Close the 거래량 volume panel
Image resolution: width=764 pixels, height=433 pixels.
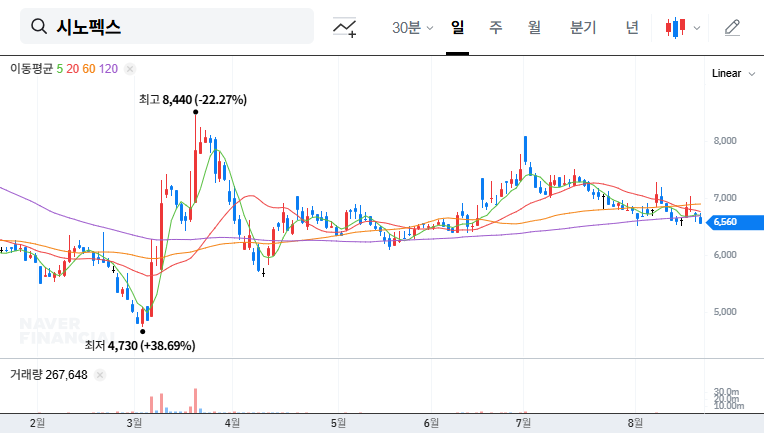(100, 375)
